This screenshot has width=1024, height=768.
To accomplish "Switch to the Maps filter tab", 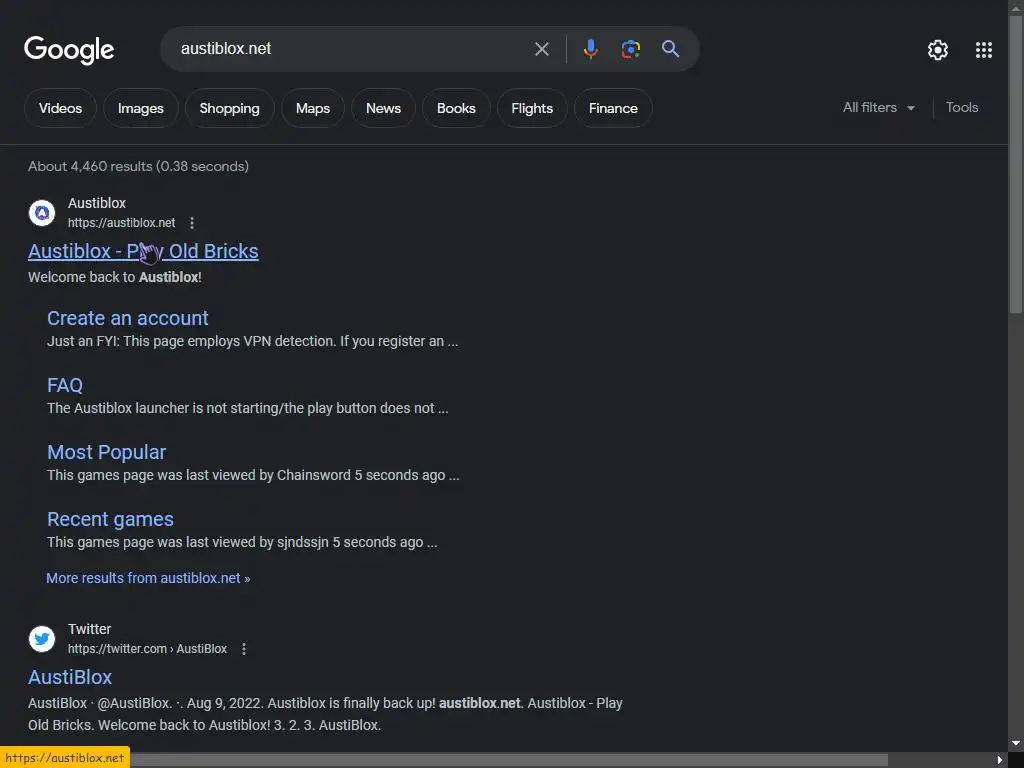I will pyautogui.click(x=313, y=108).
